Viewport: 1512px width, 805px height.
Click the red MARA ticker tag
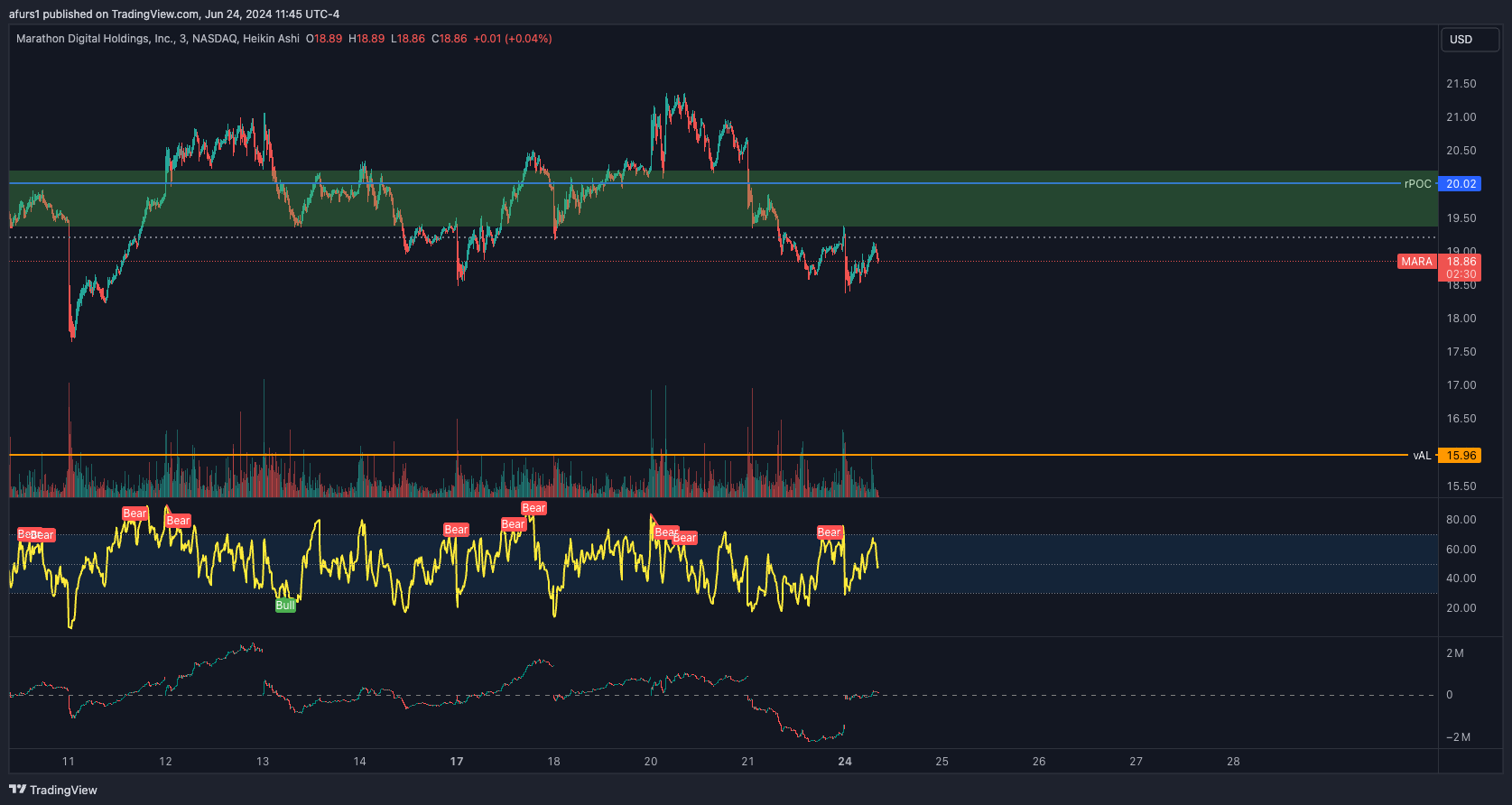[1416, 262]
